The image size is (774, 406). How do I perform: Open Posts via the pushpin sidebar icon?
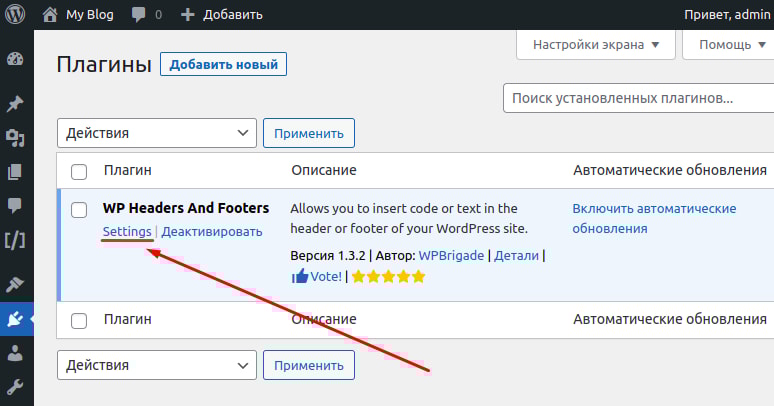click(15, 104)
